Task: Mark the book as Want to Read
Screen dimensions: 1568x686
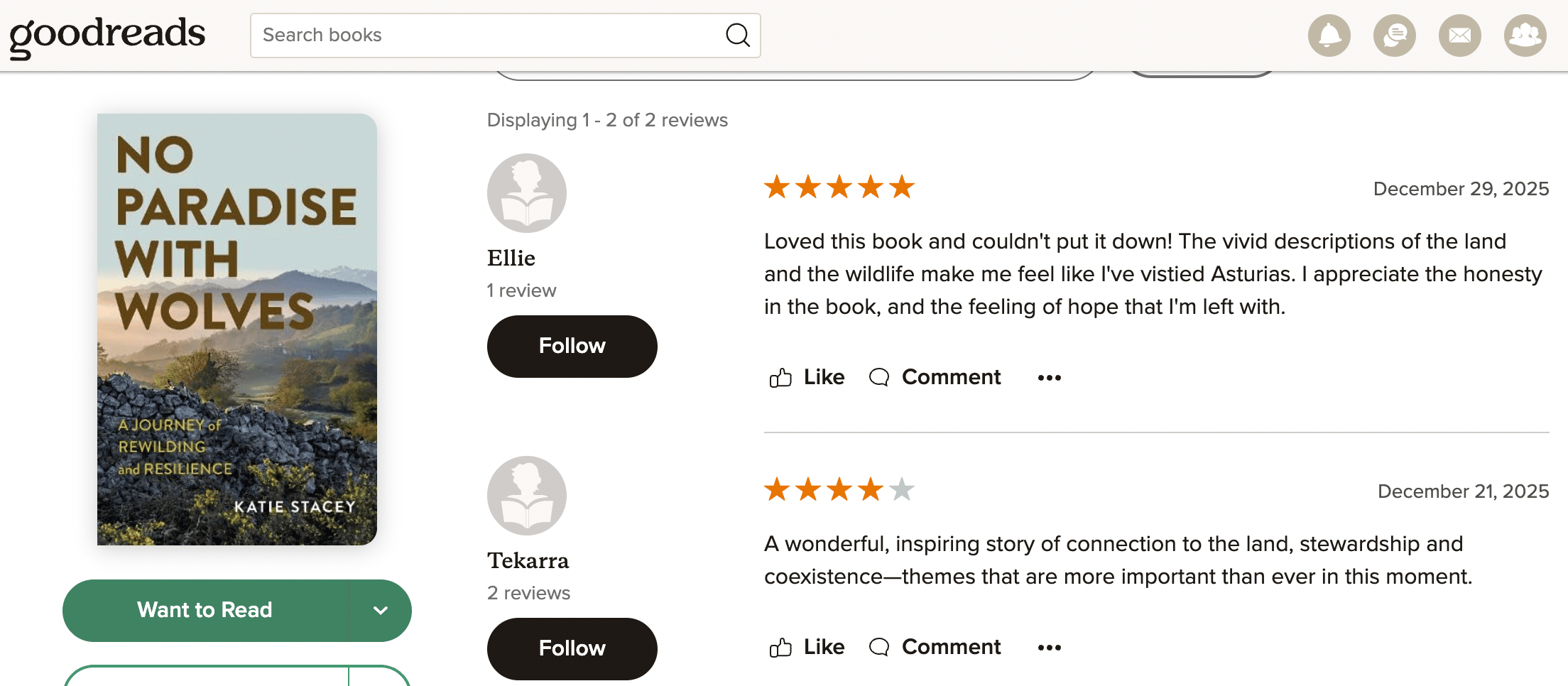Action: 205,611
